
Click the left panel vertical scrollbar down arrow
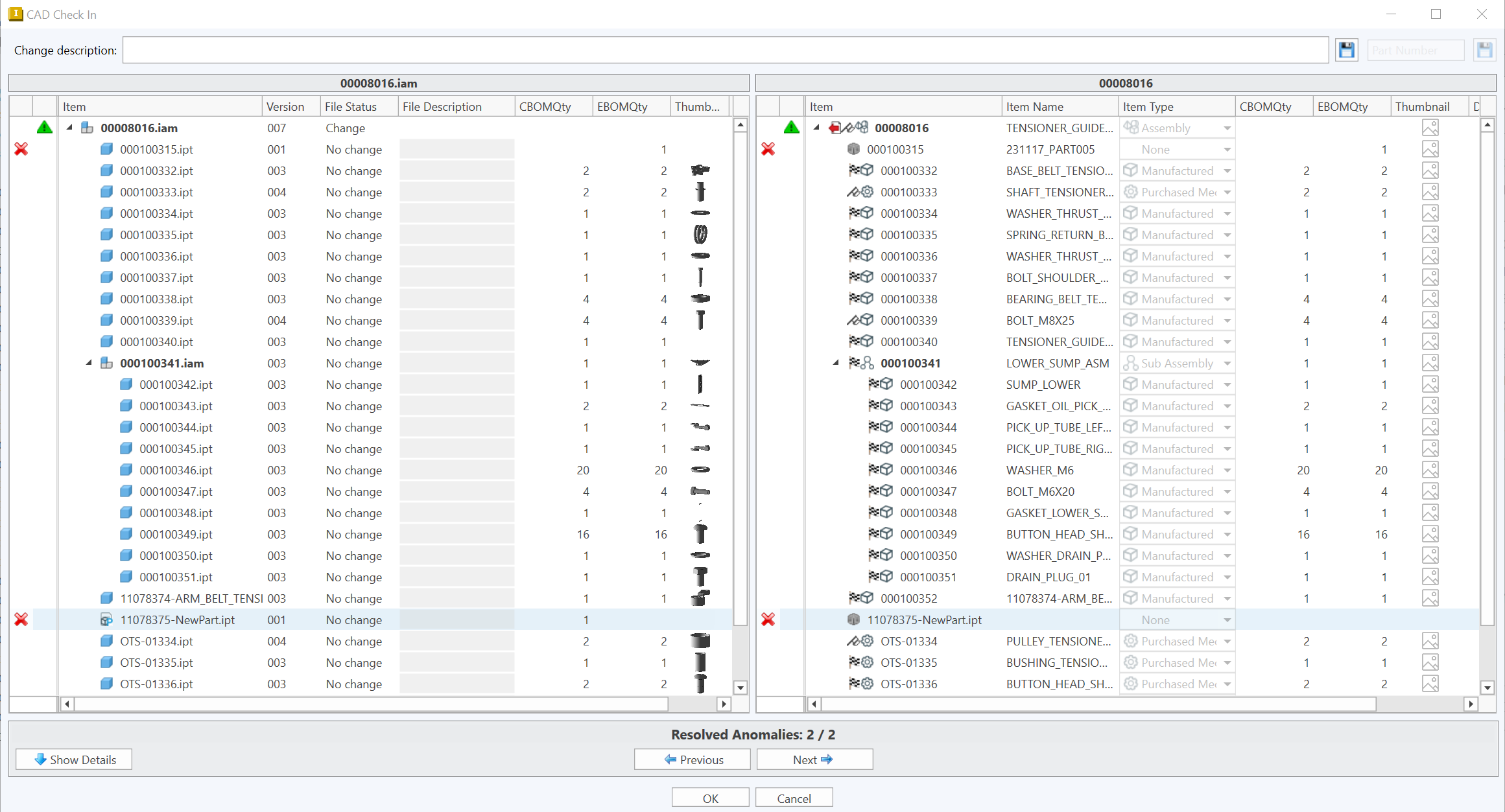click(x=741, y=687)
